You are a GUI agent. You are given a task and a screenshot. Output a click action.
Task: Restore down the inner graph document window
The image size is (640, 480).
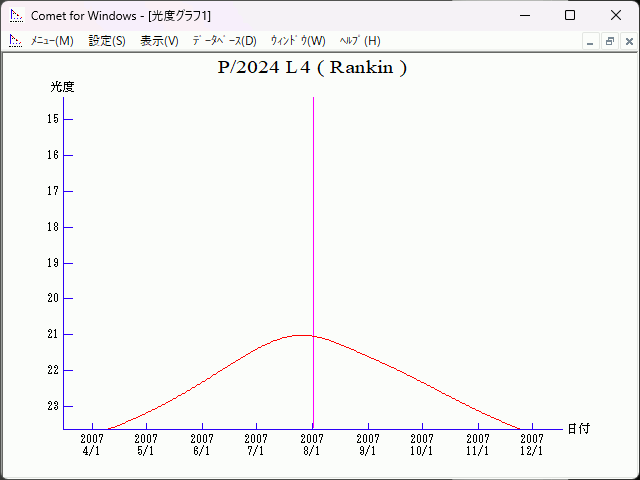click(609, 41)
